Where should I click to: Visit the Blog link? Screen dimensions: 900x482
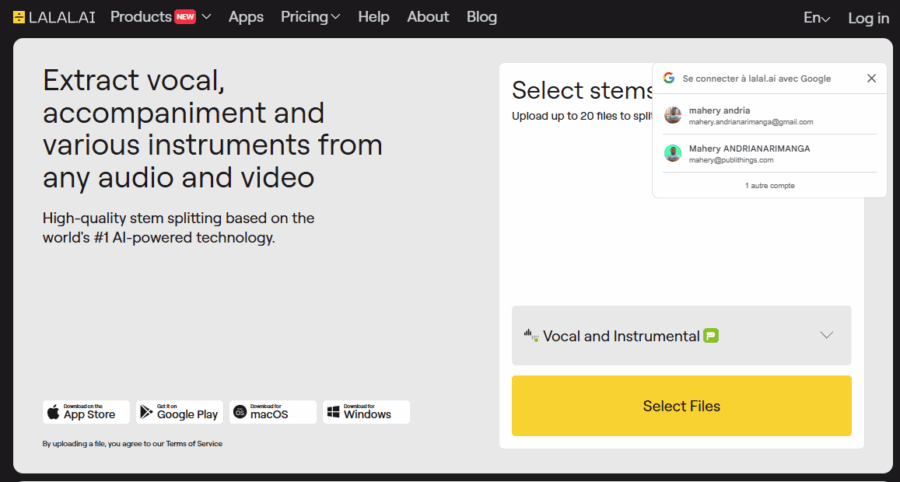click(x=481, y=17)
